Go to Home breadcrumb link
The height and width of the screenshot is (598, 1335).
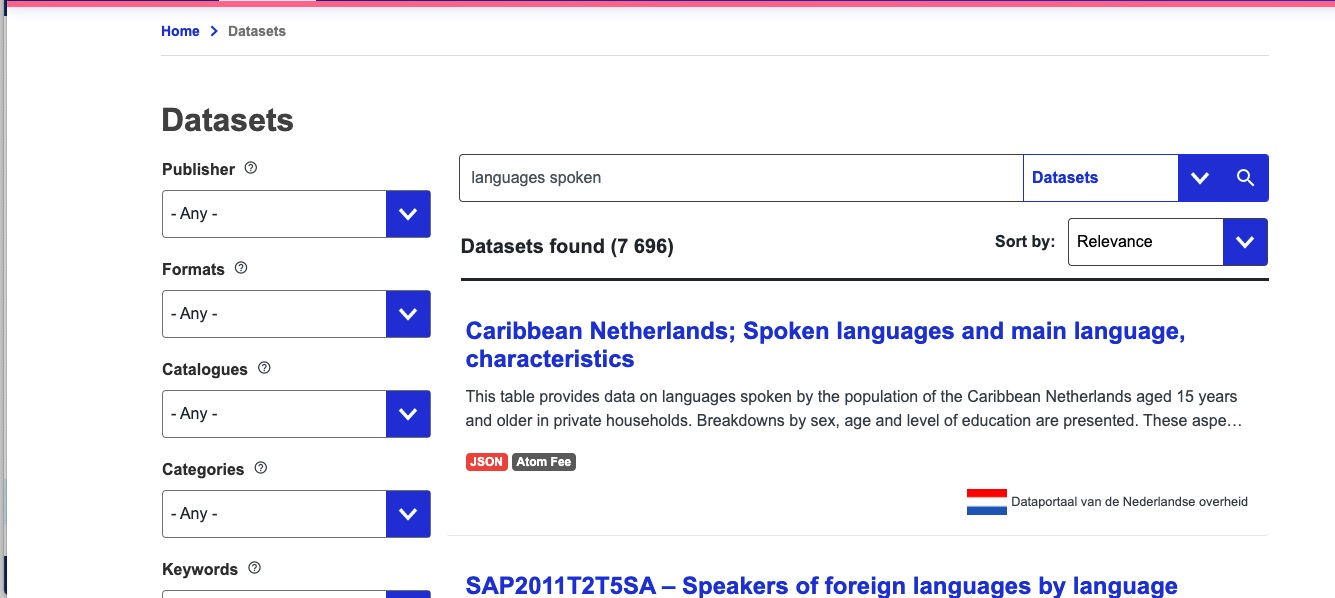pos(180,32)
